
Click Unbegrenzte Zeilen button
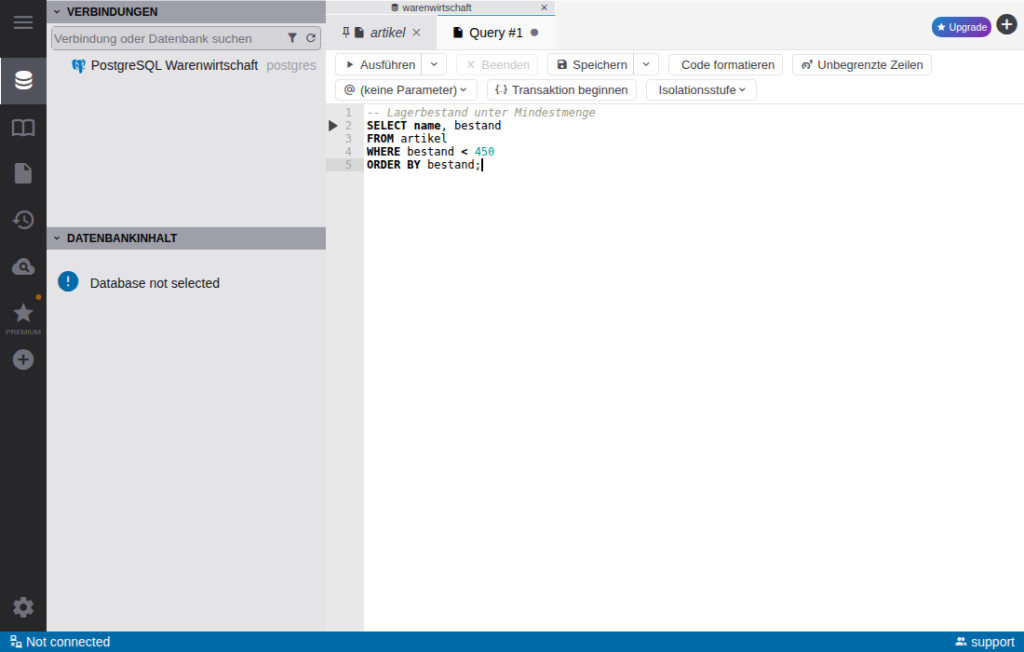coord(862,65)
